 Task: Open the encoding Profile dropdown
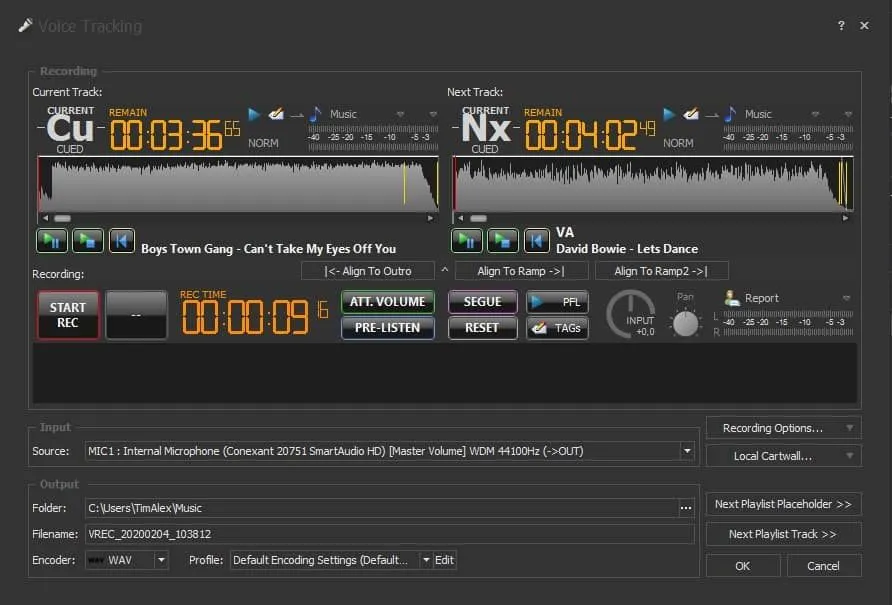(x=426, y=560)
